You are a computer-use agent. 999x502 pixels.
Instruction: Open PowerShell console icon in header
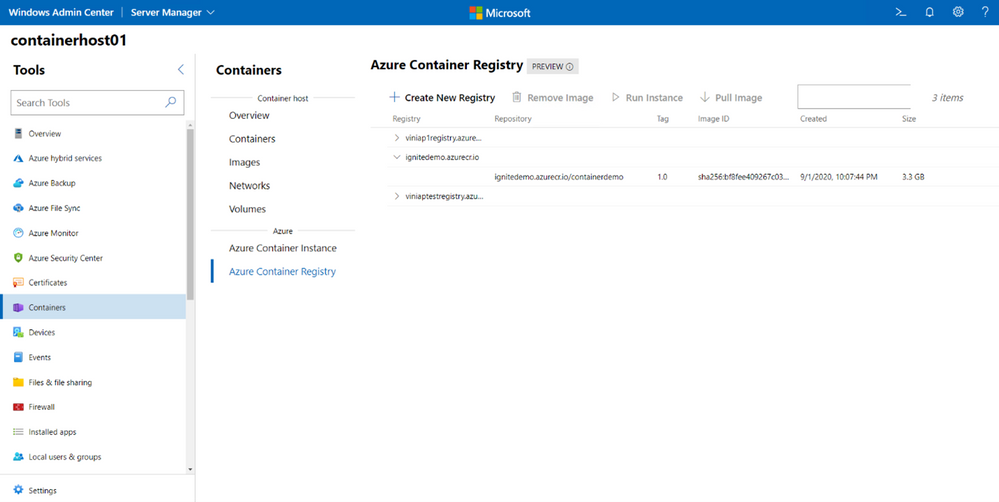(x=900, y=13)
